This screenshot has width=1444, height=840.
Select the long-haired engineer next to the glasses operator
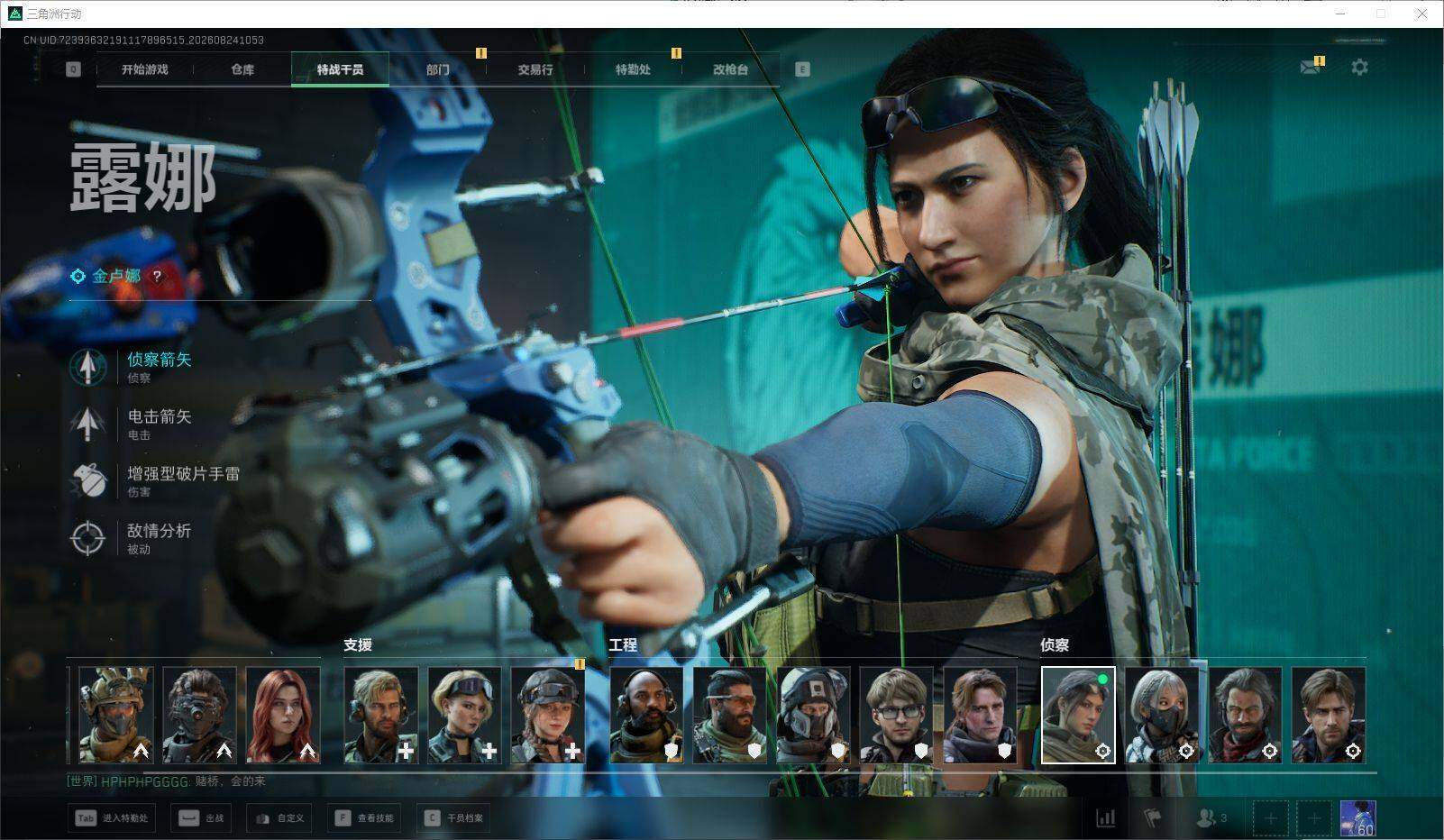pyautogui.click(x=980, y=715)
